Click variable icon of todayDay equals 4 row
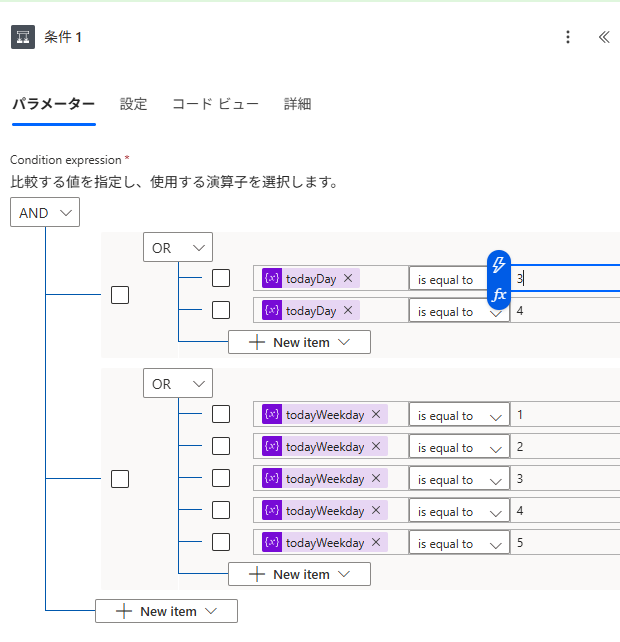This screenshot has width=620, height=642. coord(272,310)
